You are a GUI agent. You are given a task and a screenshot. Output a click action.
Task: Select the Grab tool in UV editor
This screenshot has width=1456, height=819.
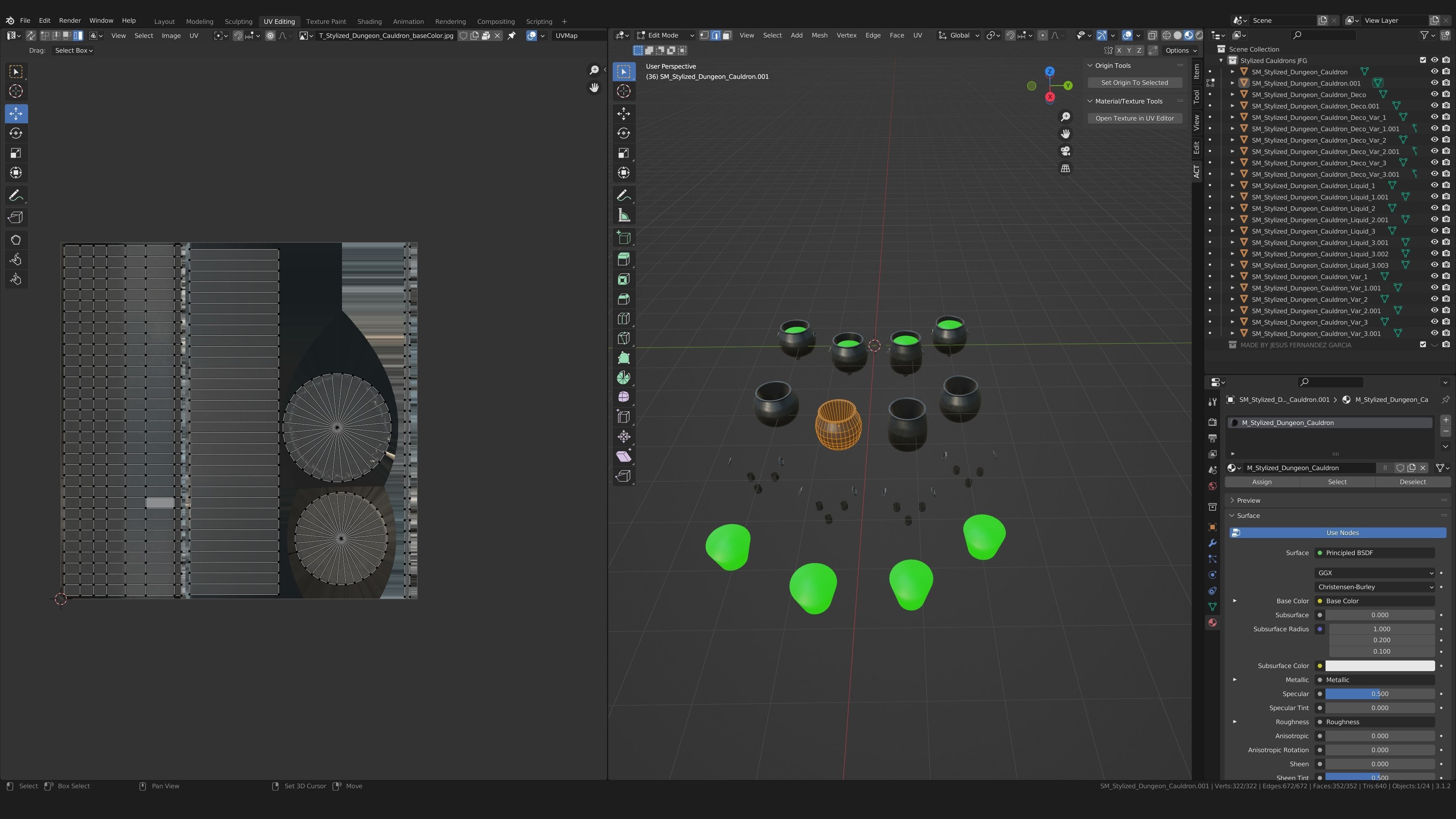tap(16, 240)
